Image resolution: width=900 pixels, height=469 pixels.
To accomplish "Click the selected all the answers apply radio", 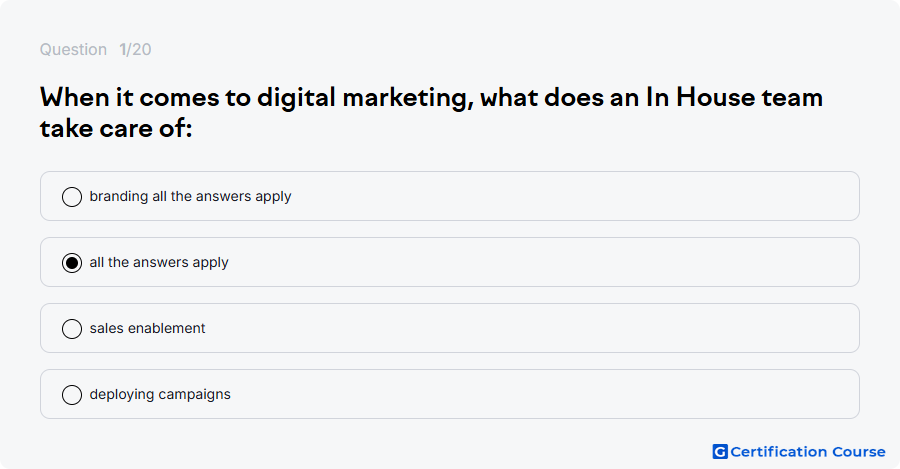I will click(x=72, y=262).
